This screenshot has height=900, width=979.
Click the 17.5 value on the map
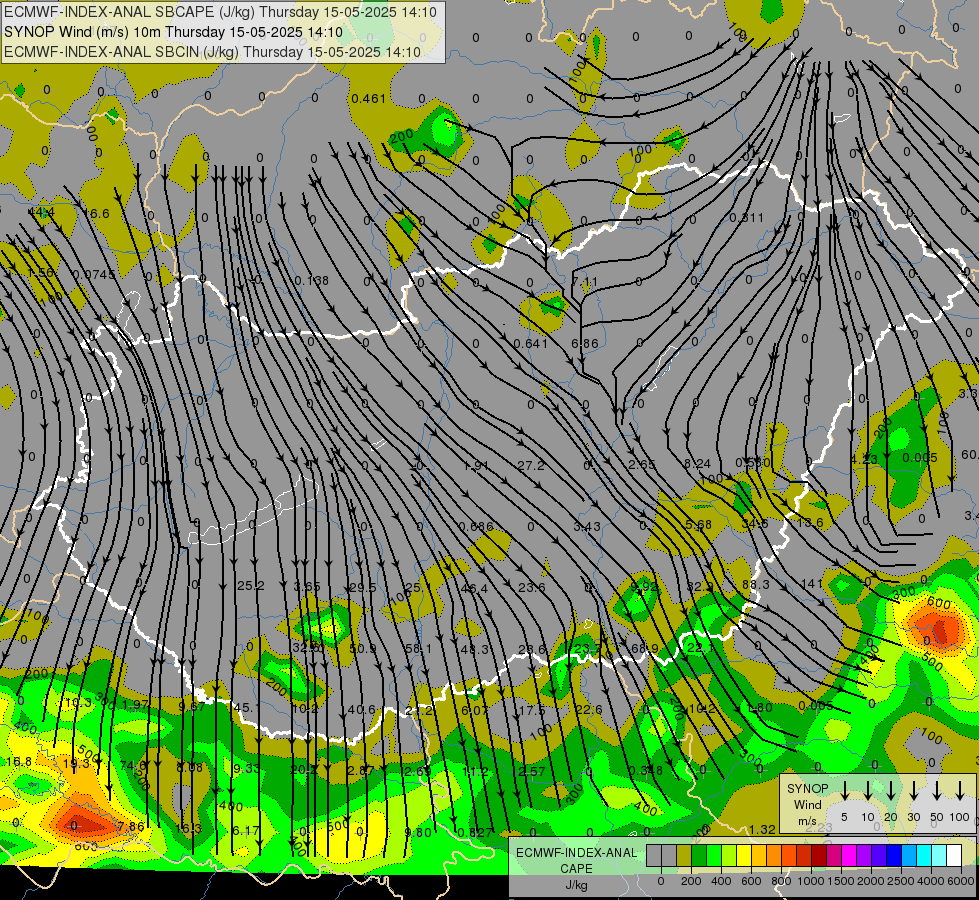(532, 711)
